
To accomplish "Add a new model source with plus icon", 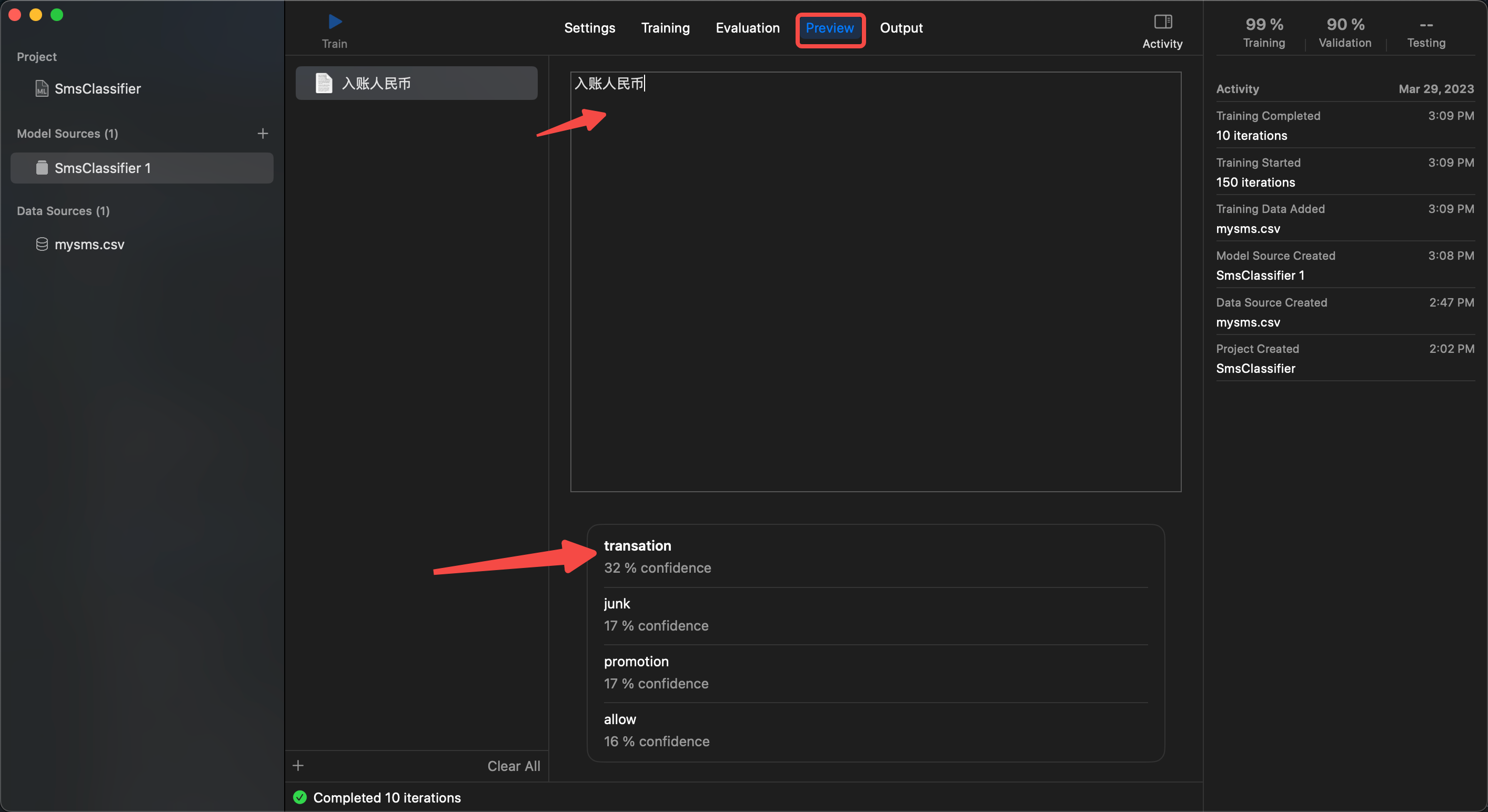I will coord(263,134).
